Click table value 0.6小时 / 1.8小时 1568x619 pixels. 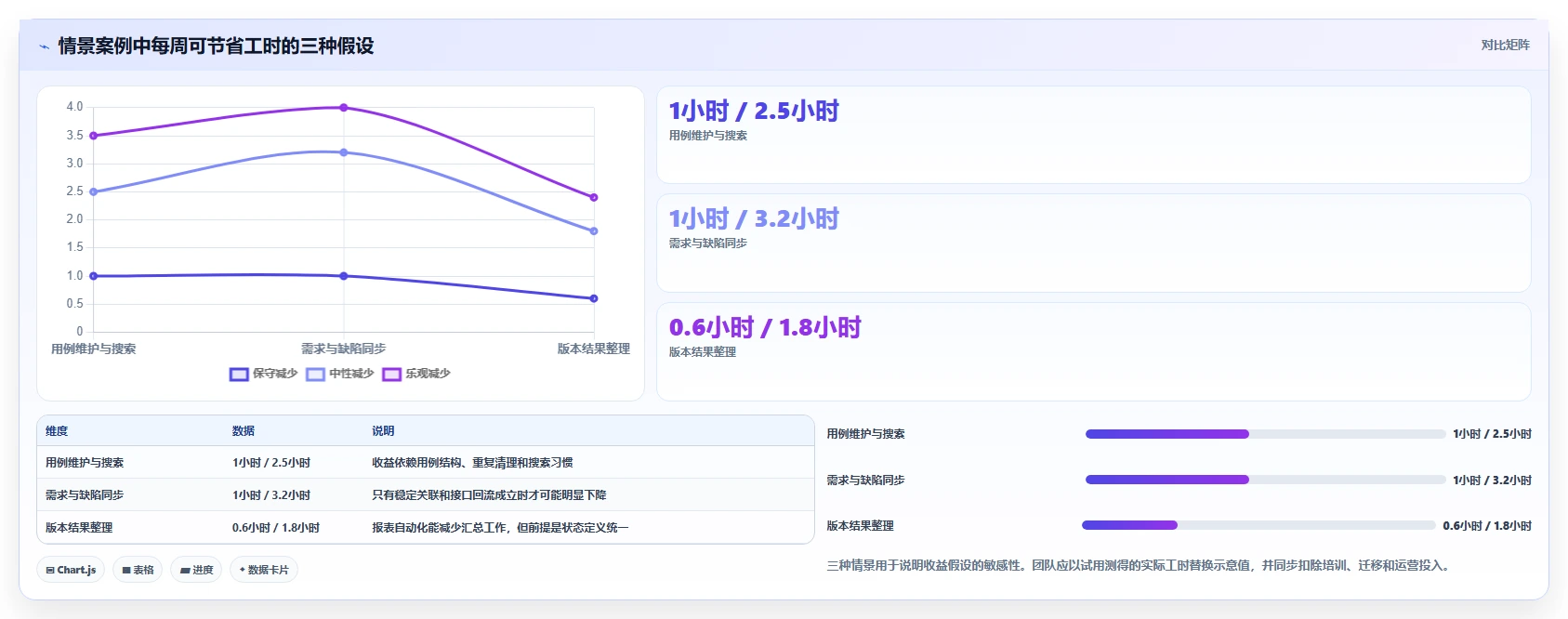point(276,528)
